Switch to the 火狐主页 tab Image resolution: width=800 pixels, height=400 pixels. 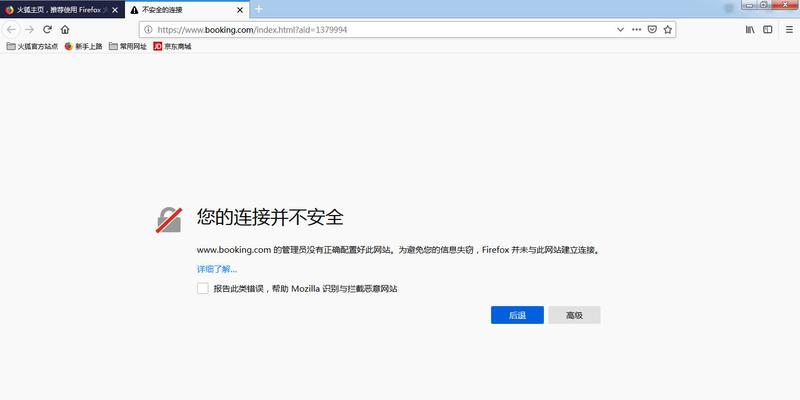[62, 10]
